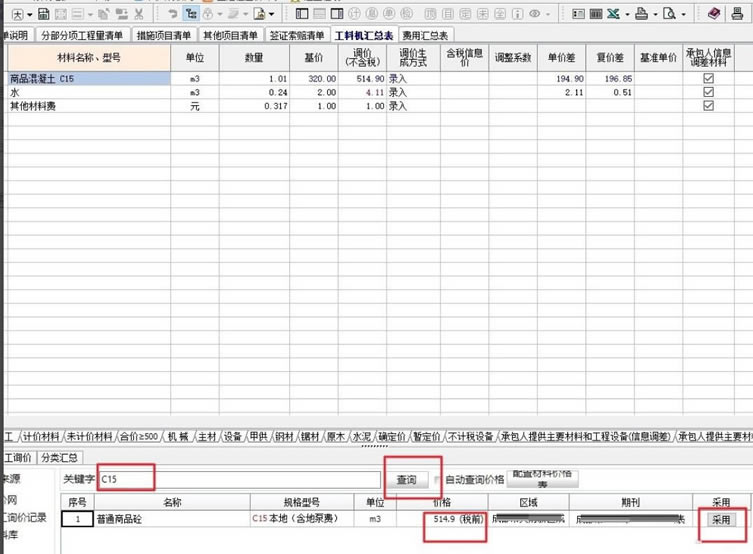Open dropdown arrow beside boxed 大 icon
This screenshot has height=554, width=753.
click(x=30, y=15)
